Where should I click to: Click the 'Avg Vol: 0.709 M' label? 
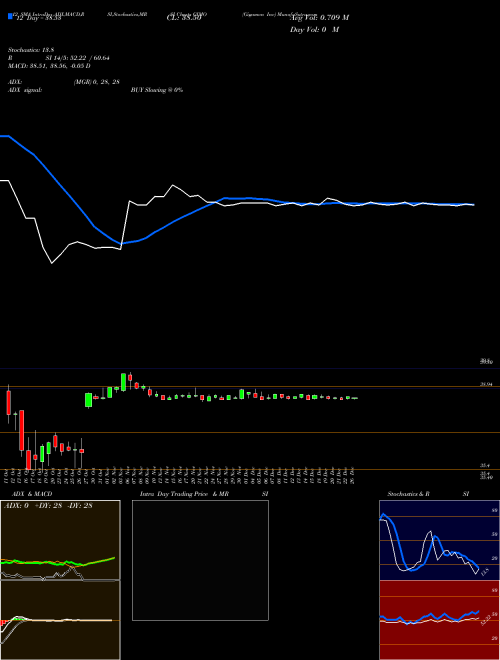[x=319, y=18]
